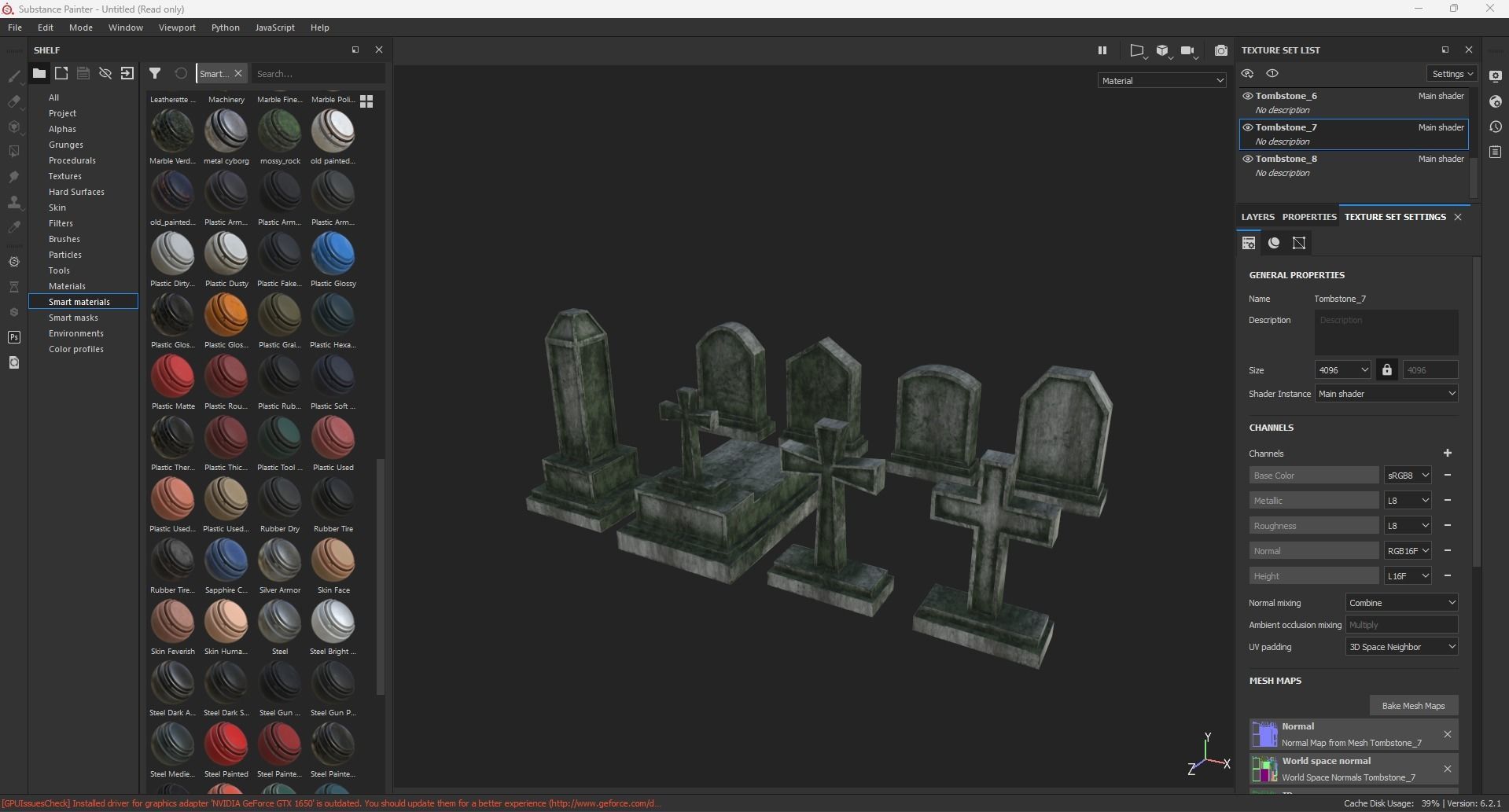Image resolution: width=1509 pixels, height=812 pixels.
Task: Click the shelf new tab icon
Action: click(61, 73)
